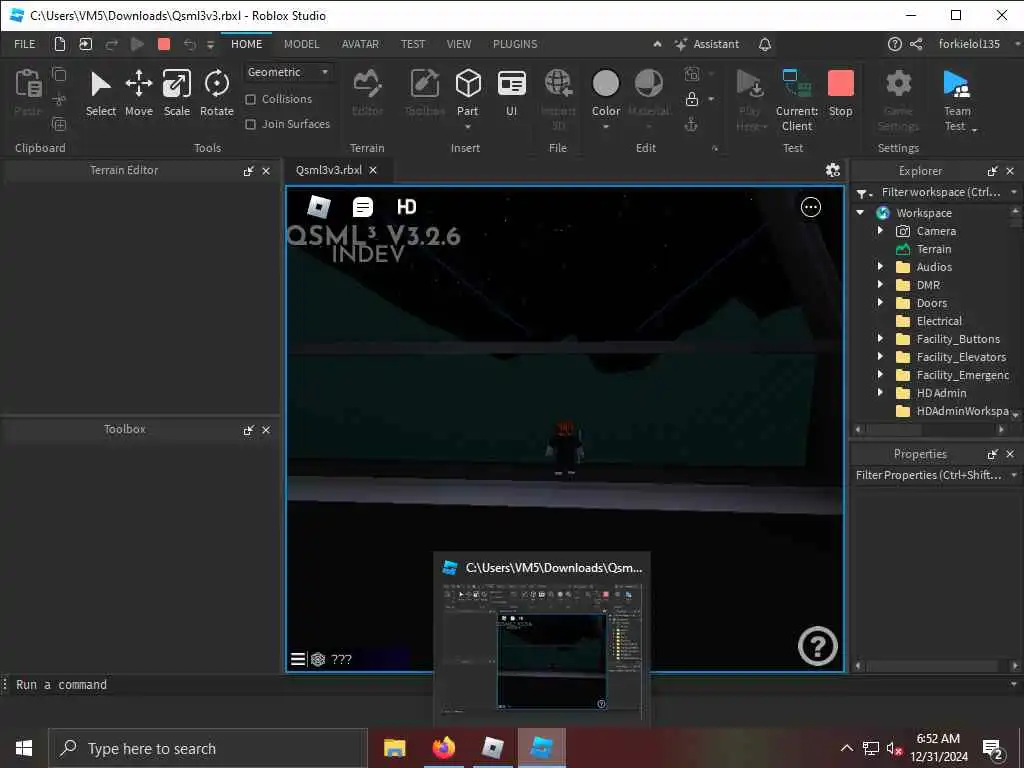Switch to the MODEL tab

[x=301, y=44]
